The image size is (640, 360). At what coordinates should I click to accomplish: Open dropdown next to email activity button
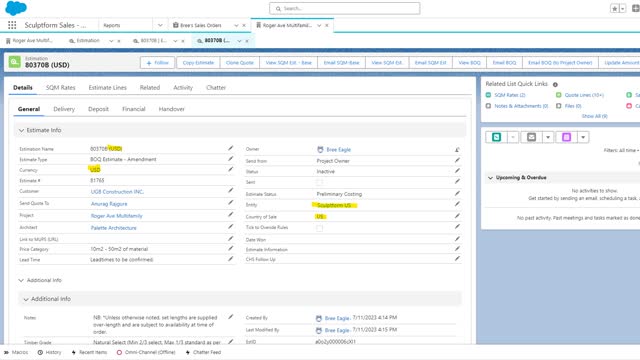pyautogui.click(x=548, y=137)
